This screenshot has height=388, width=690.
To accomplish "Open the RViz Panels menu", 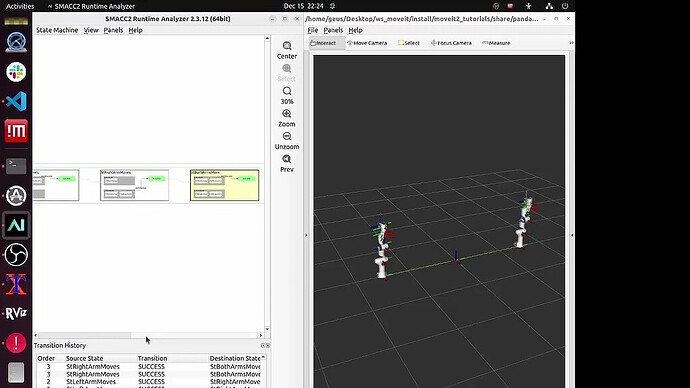I will point(333,30).
